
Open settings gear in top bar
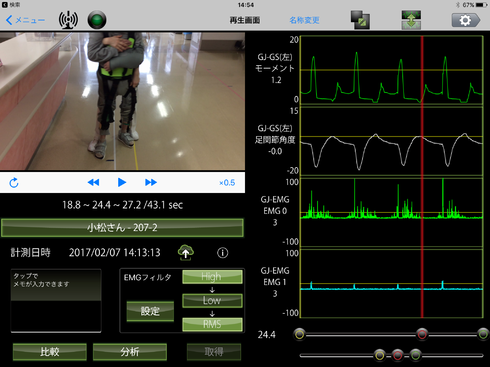(x=466, y=20)
